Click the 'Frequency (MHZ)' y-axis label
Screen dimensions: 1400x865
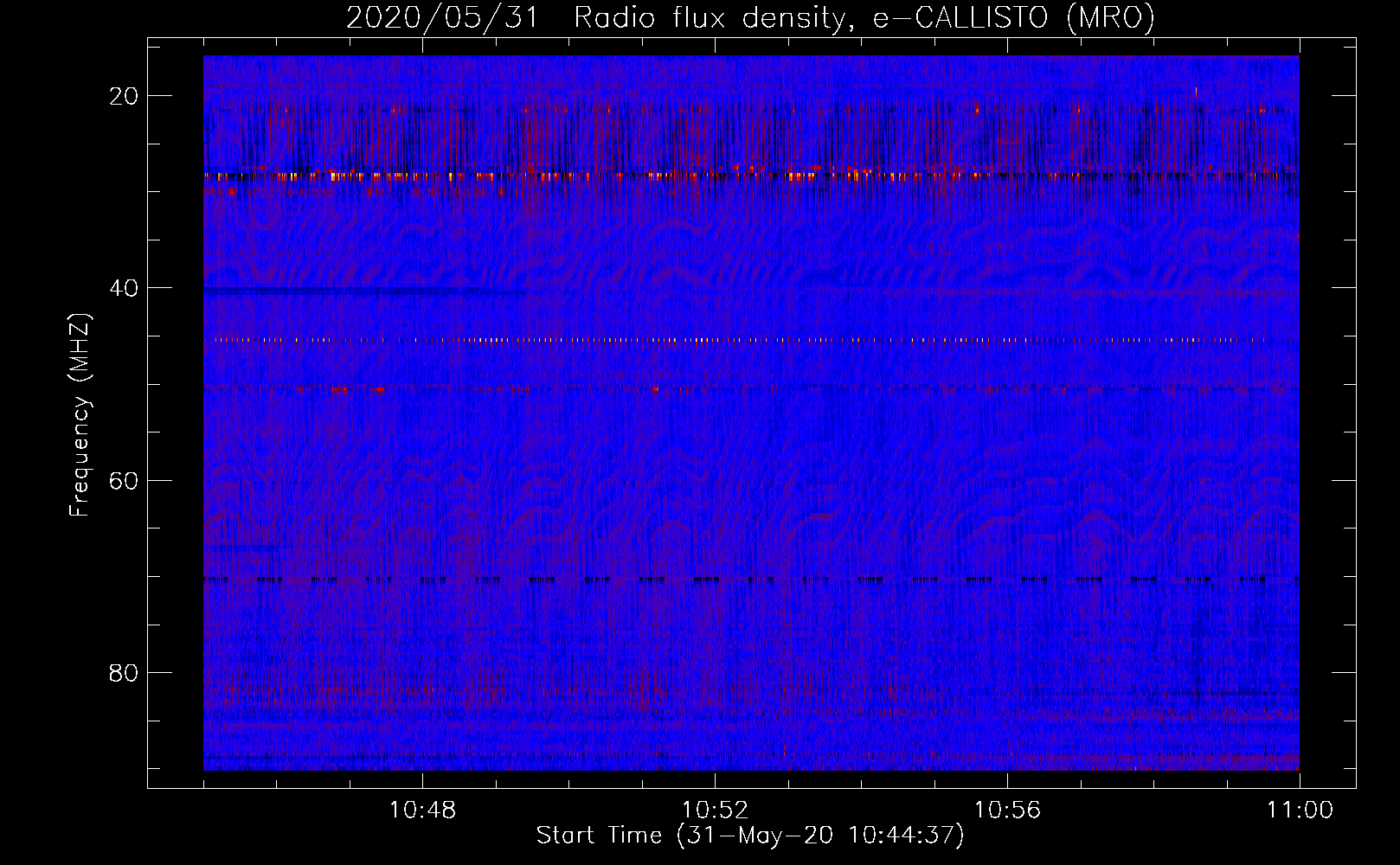(x=80, y=415)
